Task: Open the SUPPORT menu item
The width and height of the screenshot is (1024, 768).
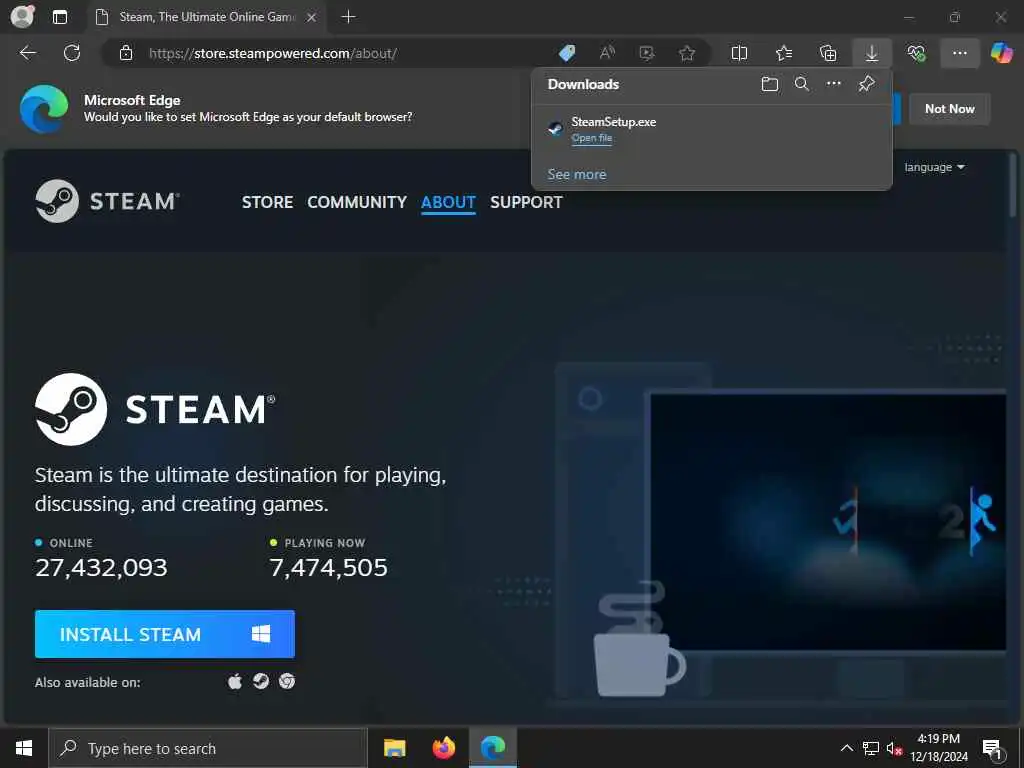Action: point(526,202)
